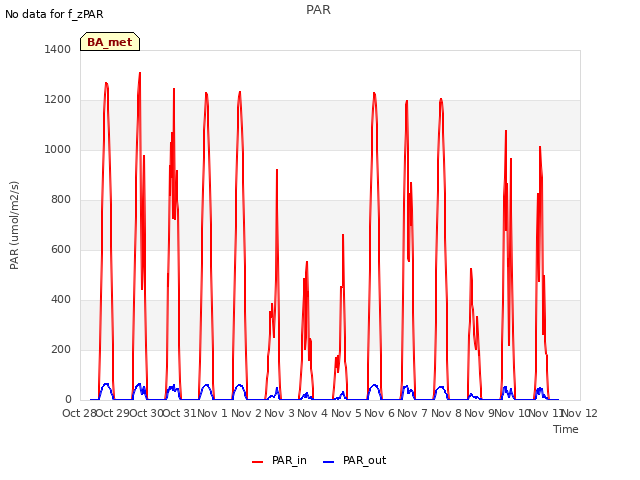Click the Nov 7 x-axis label

pyautogui.click(x=413, y=413)
